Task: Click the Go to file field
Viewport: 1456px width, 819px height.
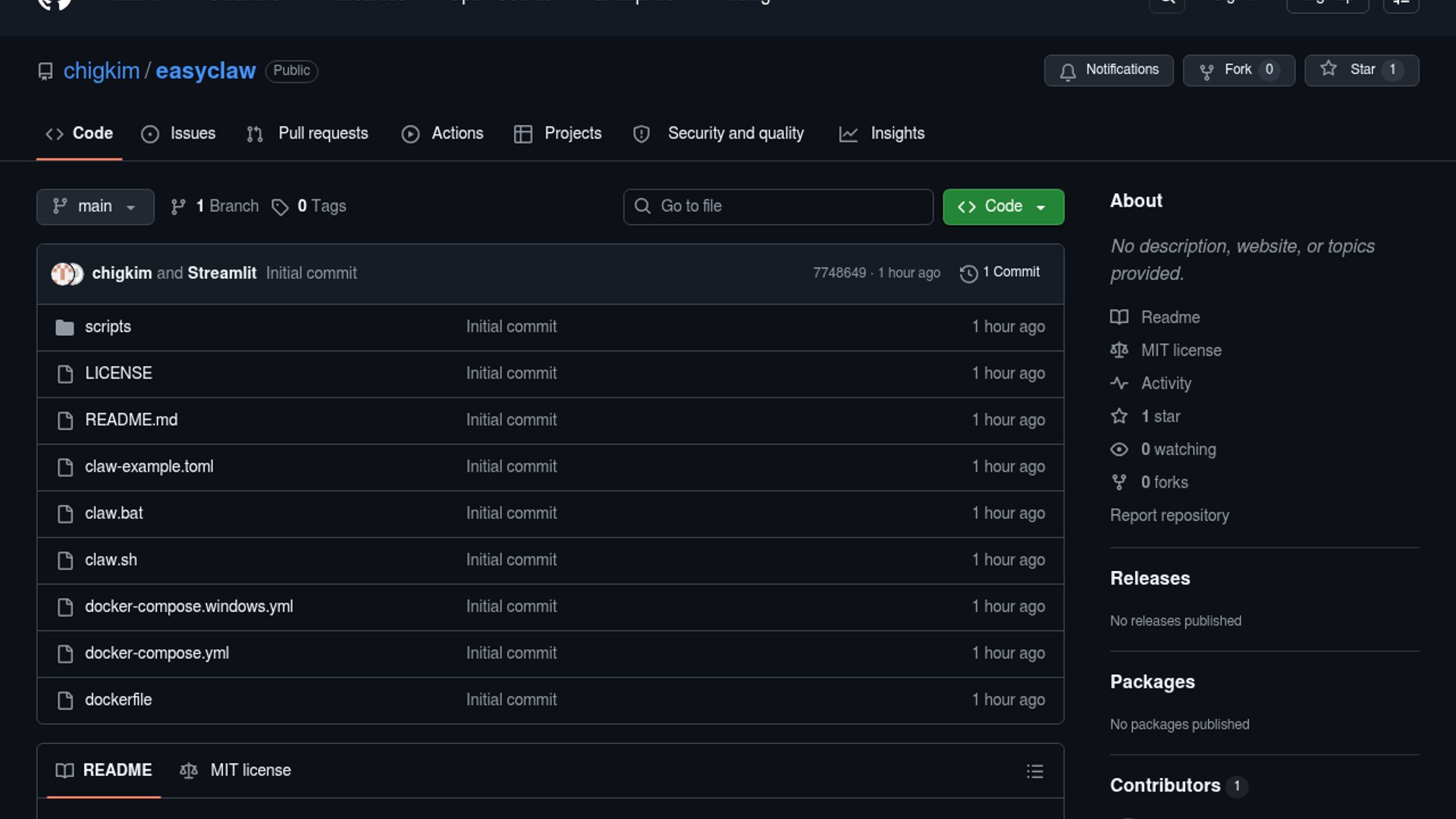Action: 778,206
